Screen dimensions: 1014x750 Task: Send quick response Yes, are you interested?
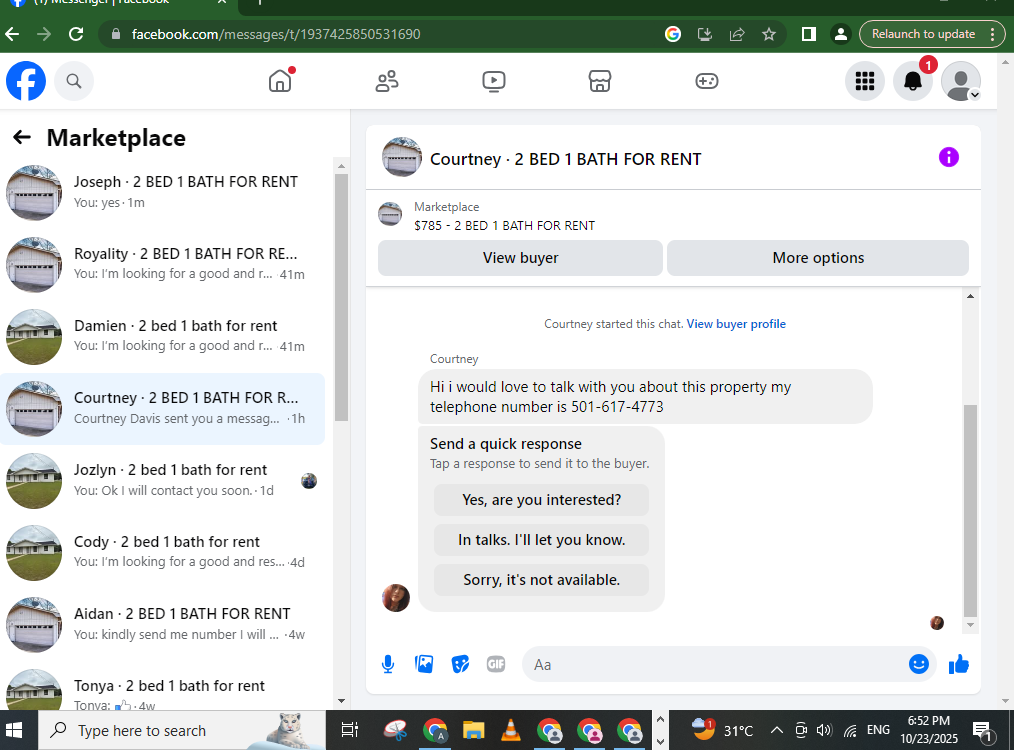(x=541, y=500)
